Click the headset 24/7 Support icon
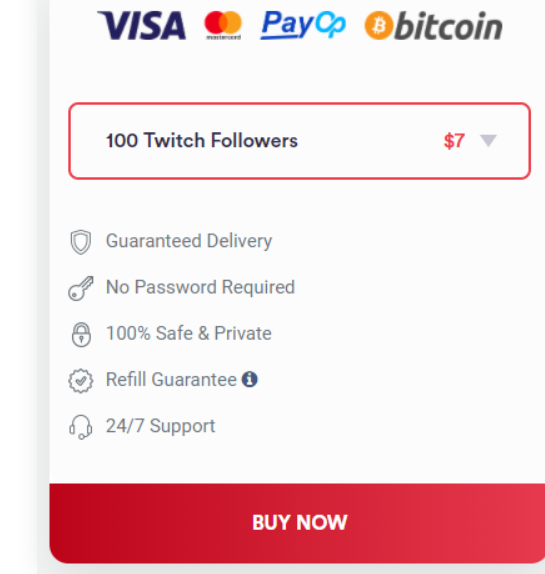Image resolution: width=545 pixels, height=574 pixels. [81, 427]
